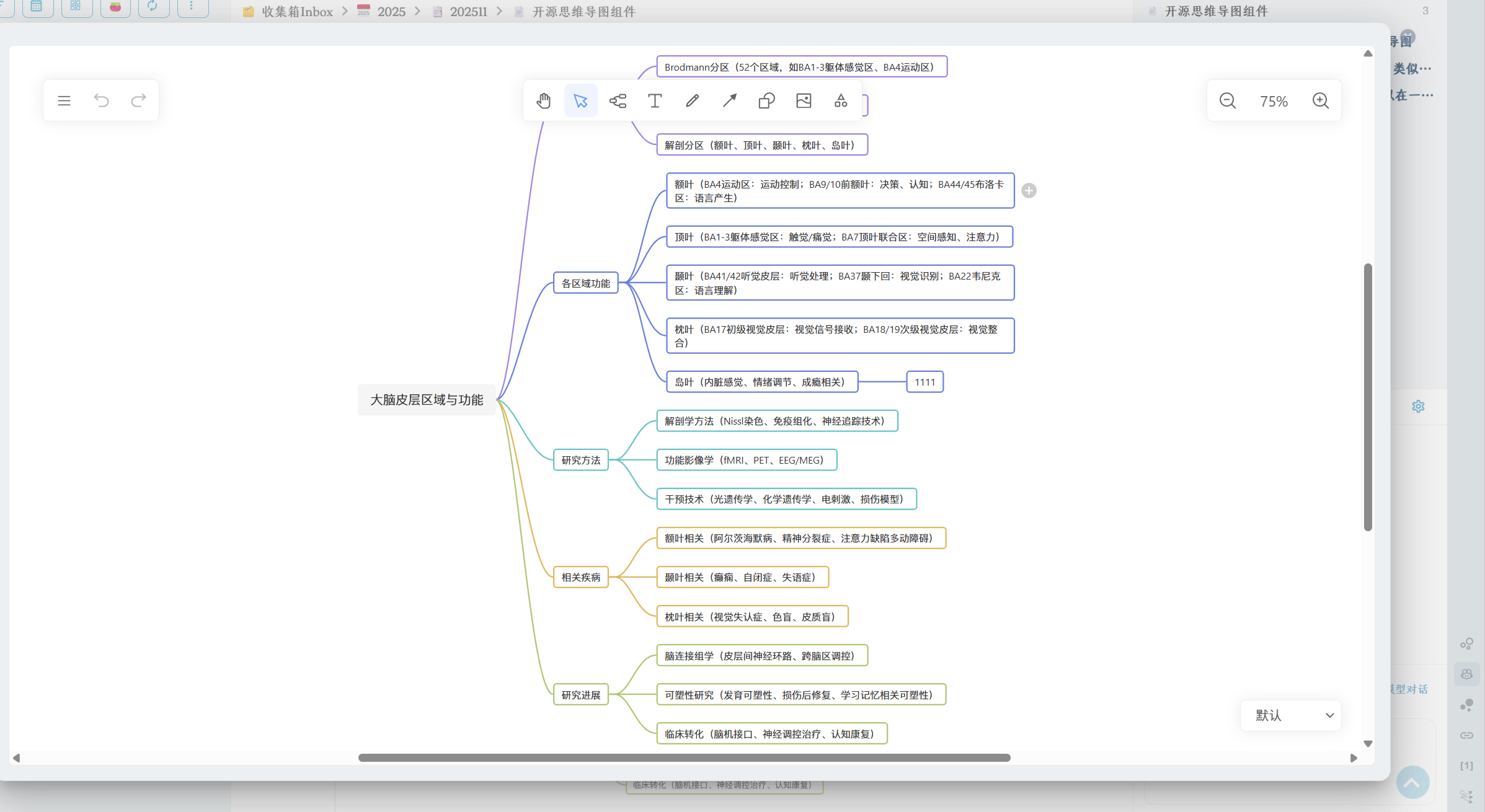Click the Undo button
This screenshot has width=1485, height=812.
(x=101, y=100)
